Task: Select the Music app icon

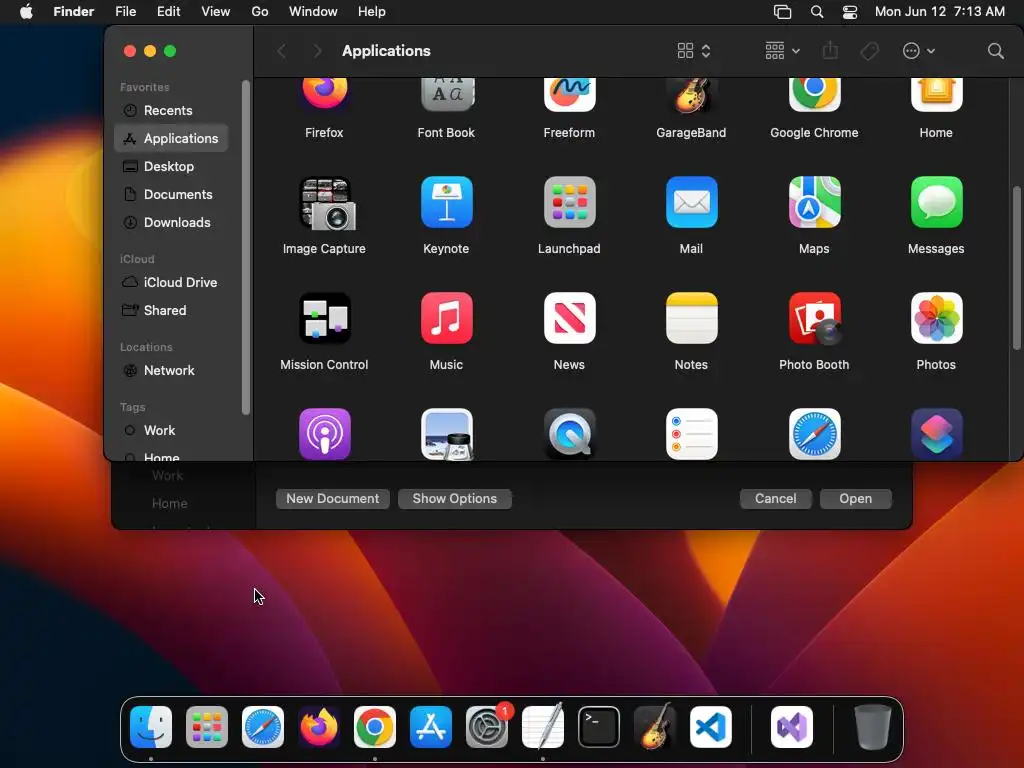Action: 447,318
